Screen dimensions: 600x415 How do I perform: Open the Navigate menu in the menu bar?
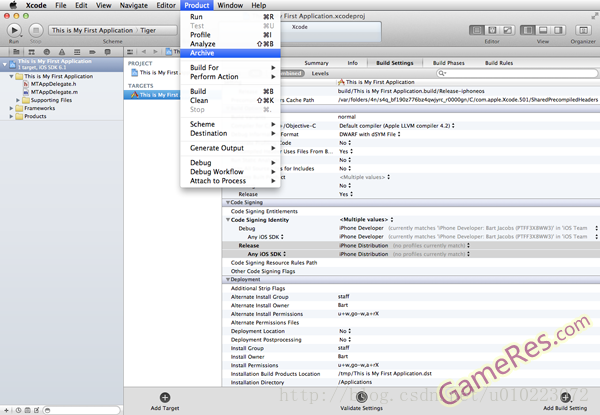(134, 5)
